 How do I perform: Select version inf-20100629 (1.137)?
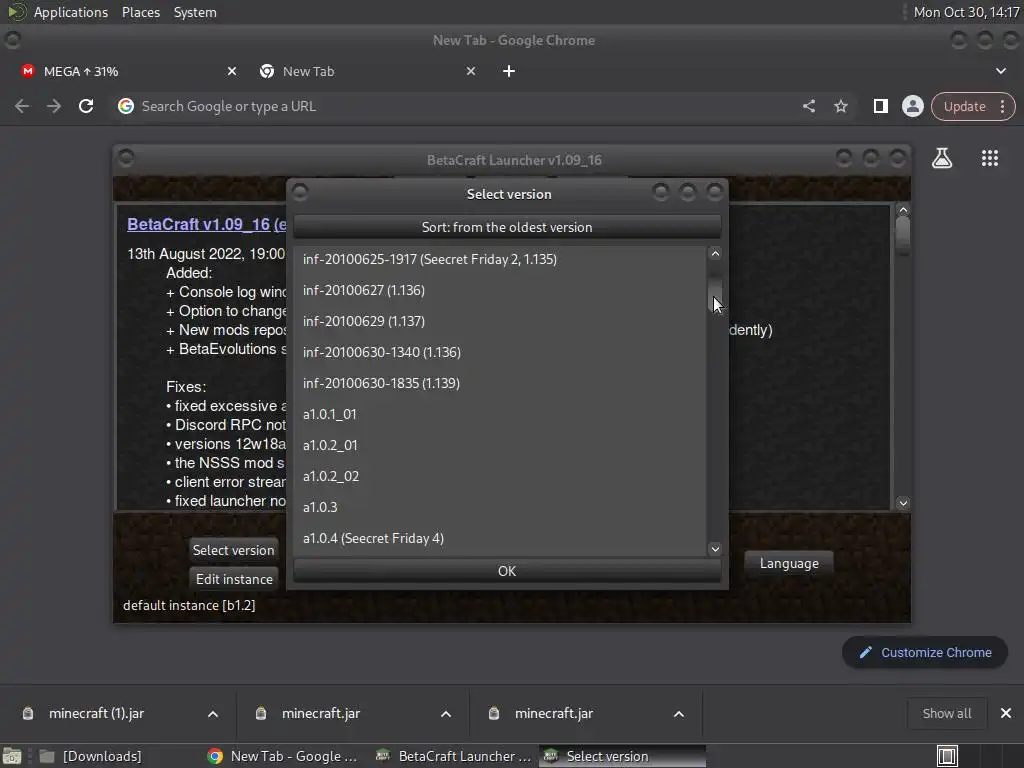point(500,321)
